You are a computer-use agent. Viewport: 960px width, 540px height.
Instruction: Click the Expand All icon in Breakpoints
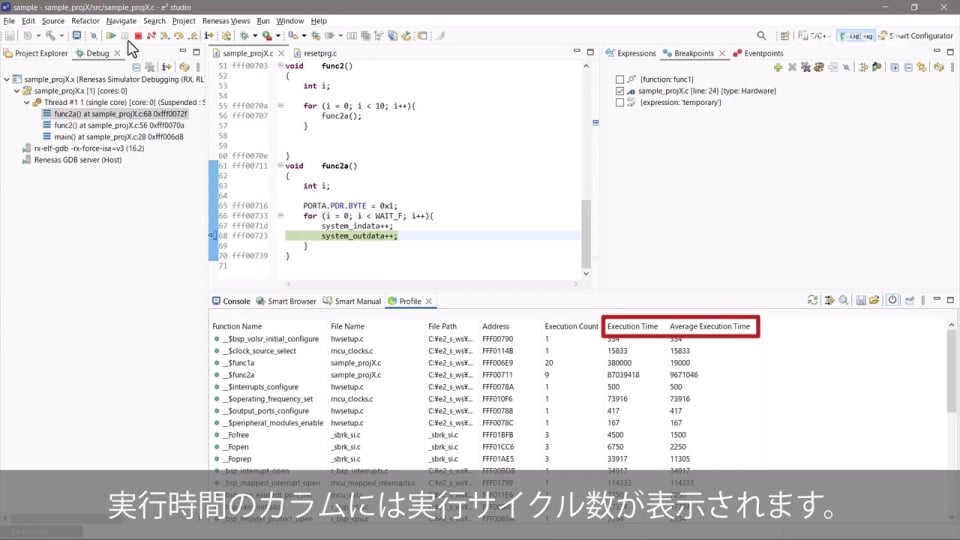pyautogui.click(x=895, y=67)
